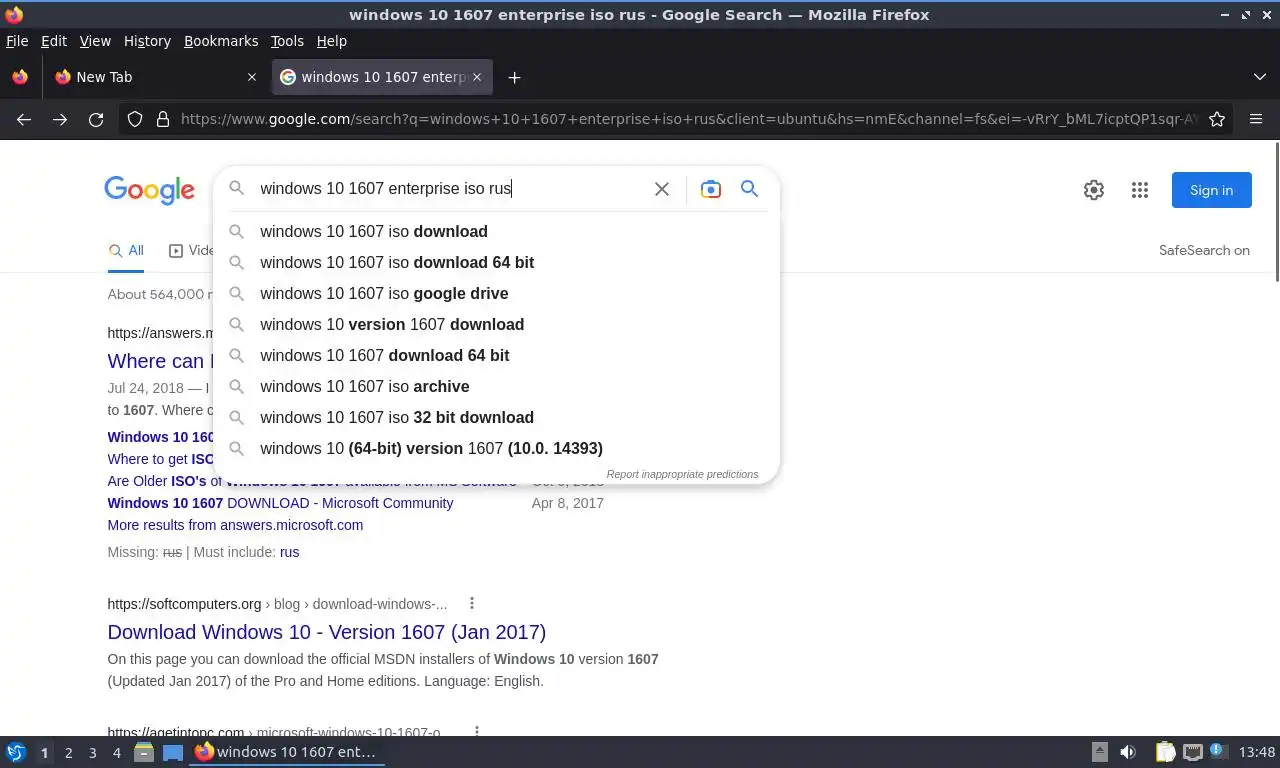The height and width of the screenshot is (768, 1280).
Task: Open the Firefox hamburger menu
Action: tap(1256, 119)
